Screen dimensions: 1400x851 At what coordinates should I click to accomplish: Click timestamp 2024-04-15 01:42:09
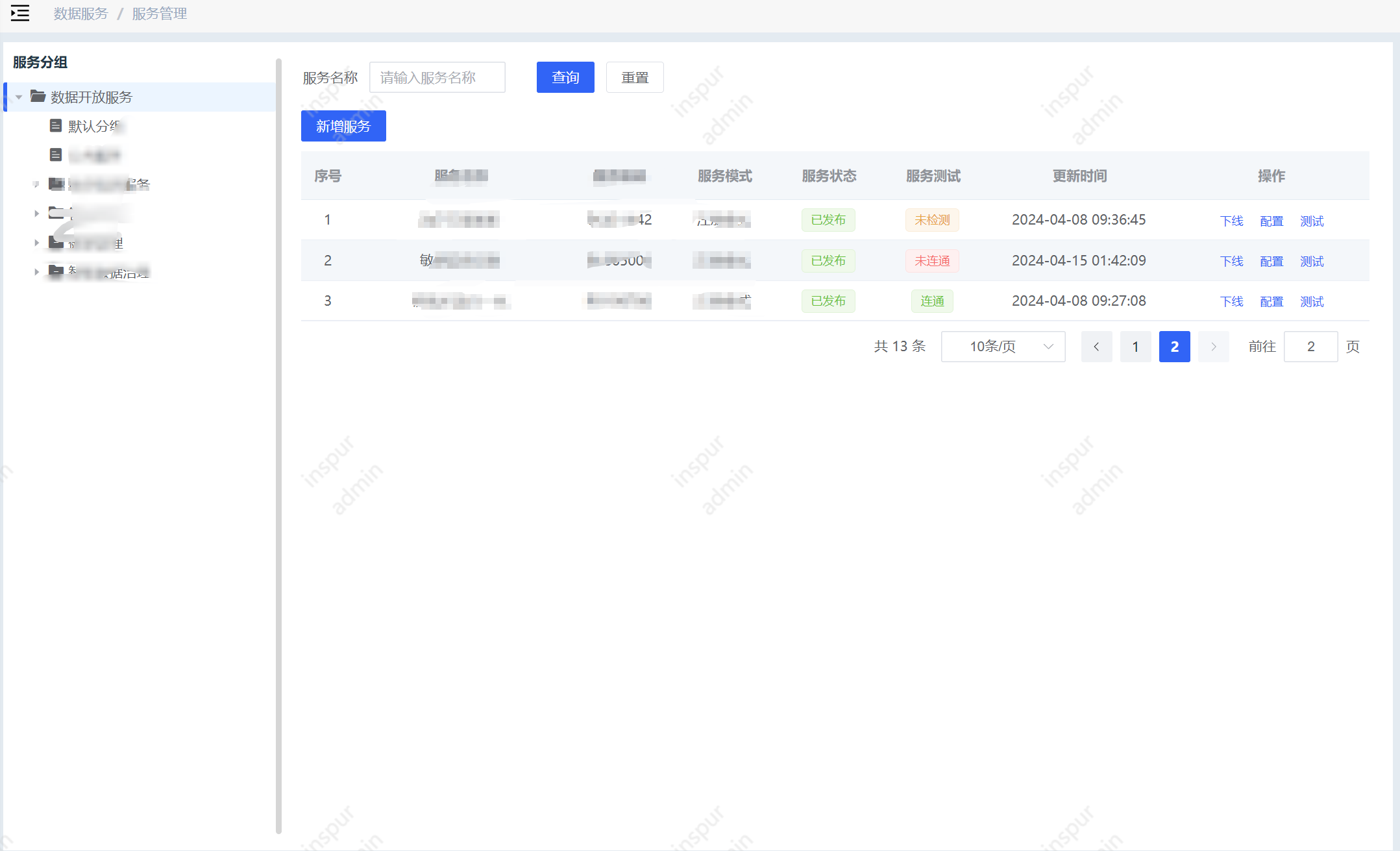(x=1079, y=261)
